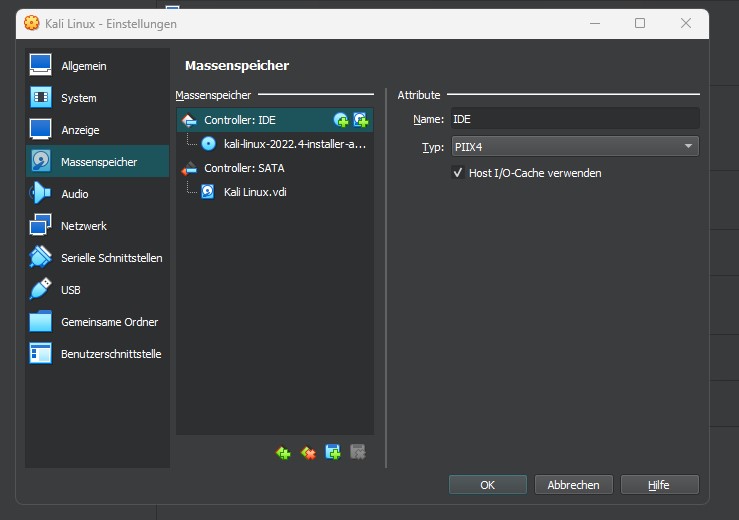Select the Massenspeicher category in sidebar
This screenshot has width=739, height=520.
coord(98,162)
